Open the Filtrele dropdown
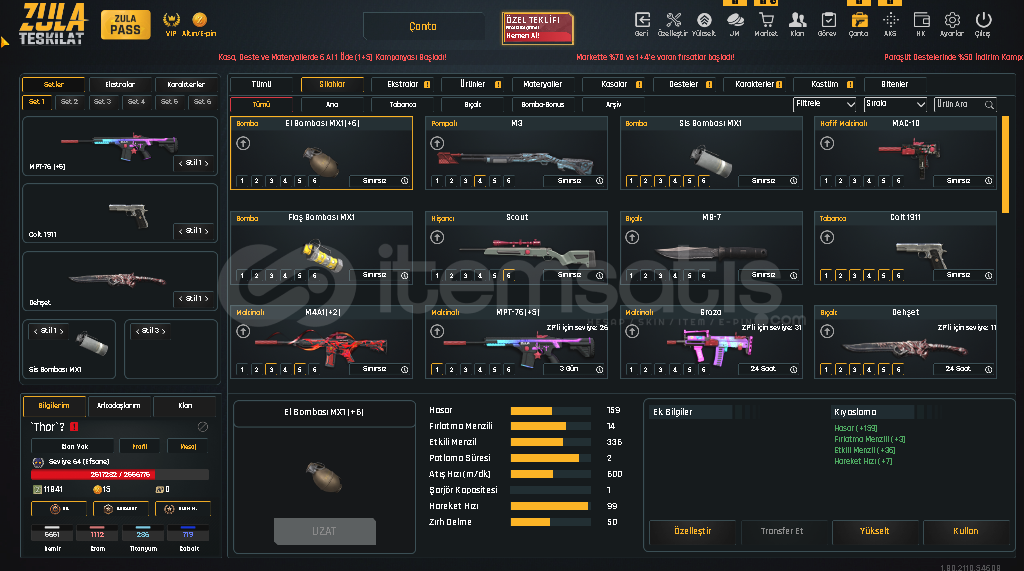Image resolution: width=1024 pixels, height=571 pixels. (x=824, y=104)
